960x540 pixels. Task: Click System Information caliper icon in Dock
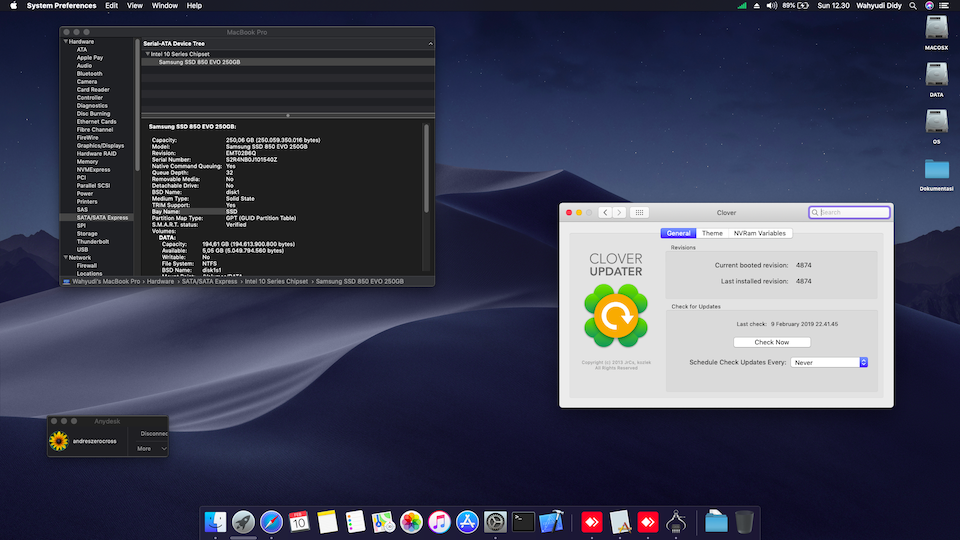[x=676, y=522]
